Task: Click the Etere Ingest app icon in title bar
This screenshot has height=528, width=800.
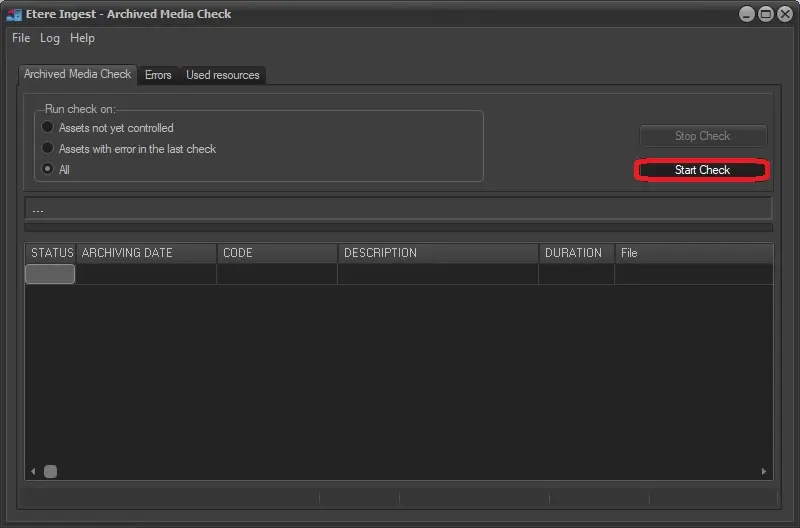Action: click(14, 14)
